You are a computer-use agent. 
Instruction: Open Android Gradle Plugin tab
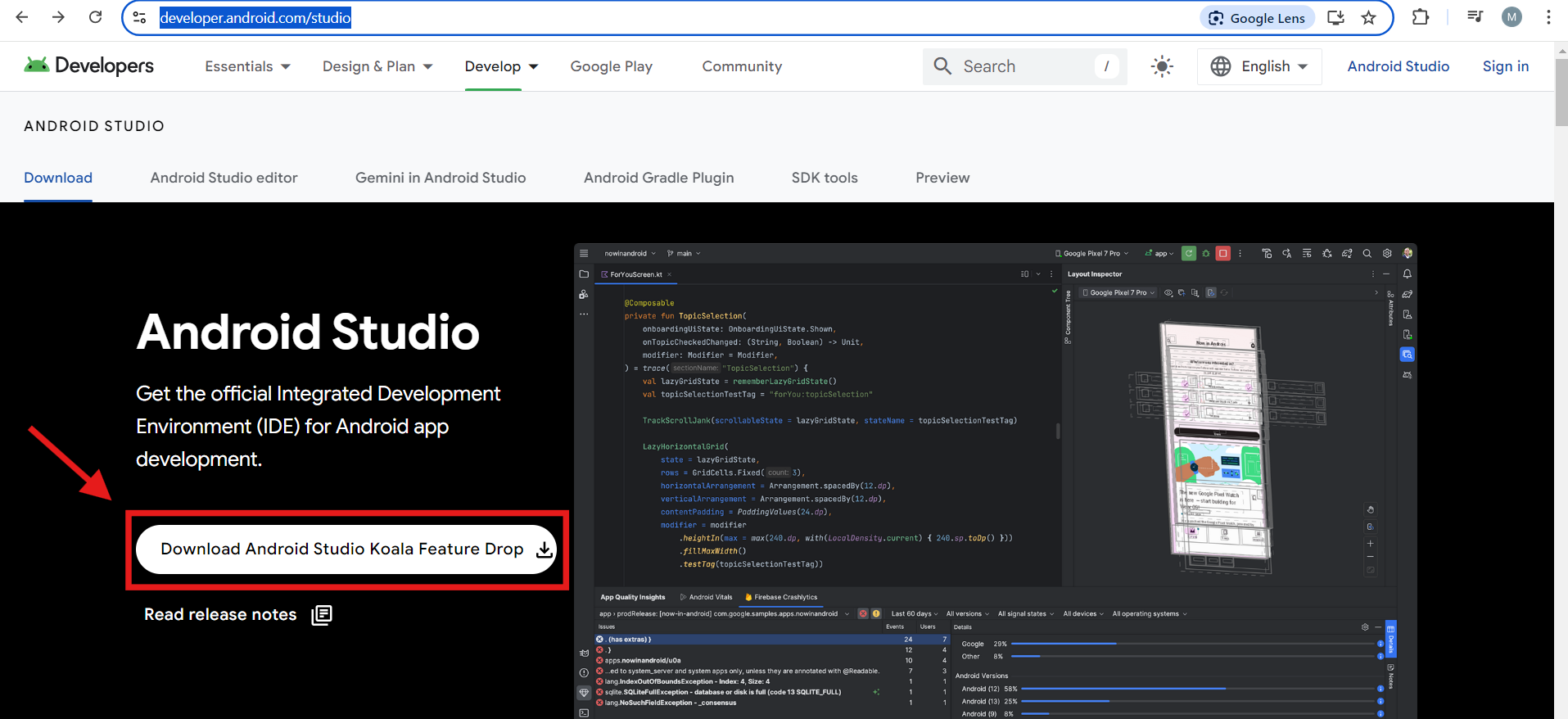click(659, 178)
